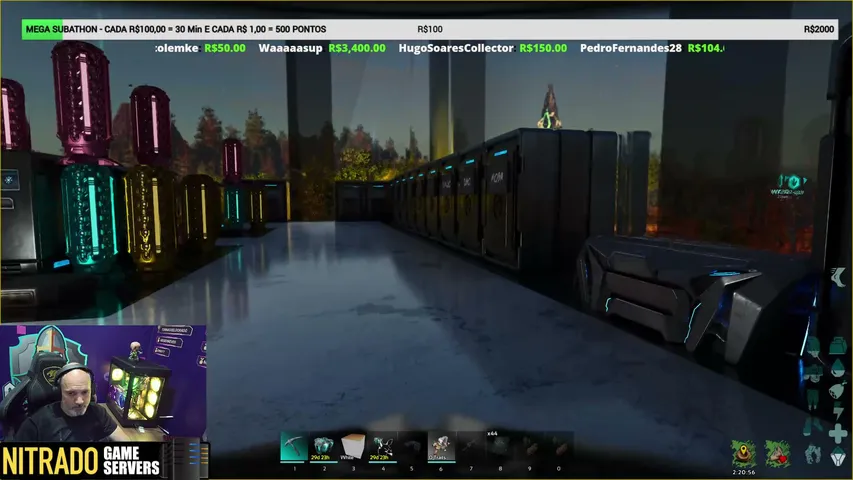853x480 pixels.
Task: Select the x44 stack in hotbar slot 8
Action: coord(500,447)
